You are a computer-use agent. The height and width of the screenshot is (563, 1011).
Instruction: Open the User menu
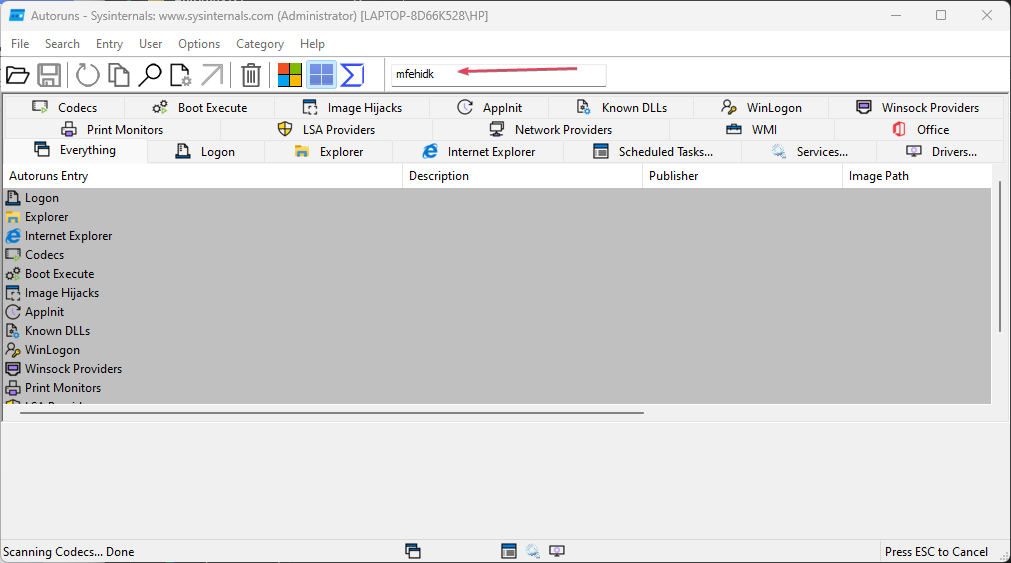[151, 44]
